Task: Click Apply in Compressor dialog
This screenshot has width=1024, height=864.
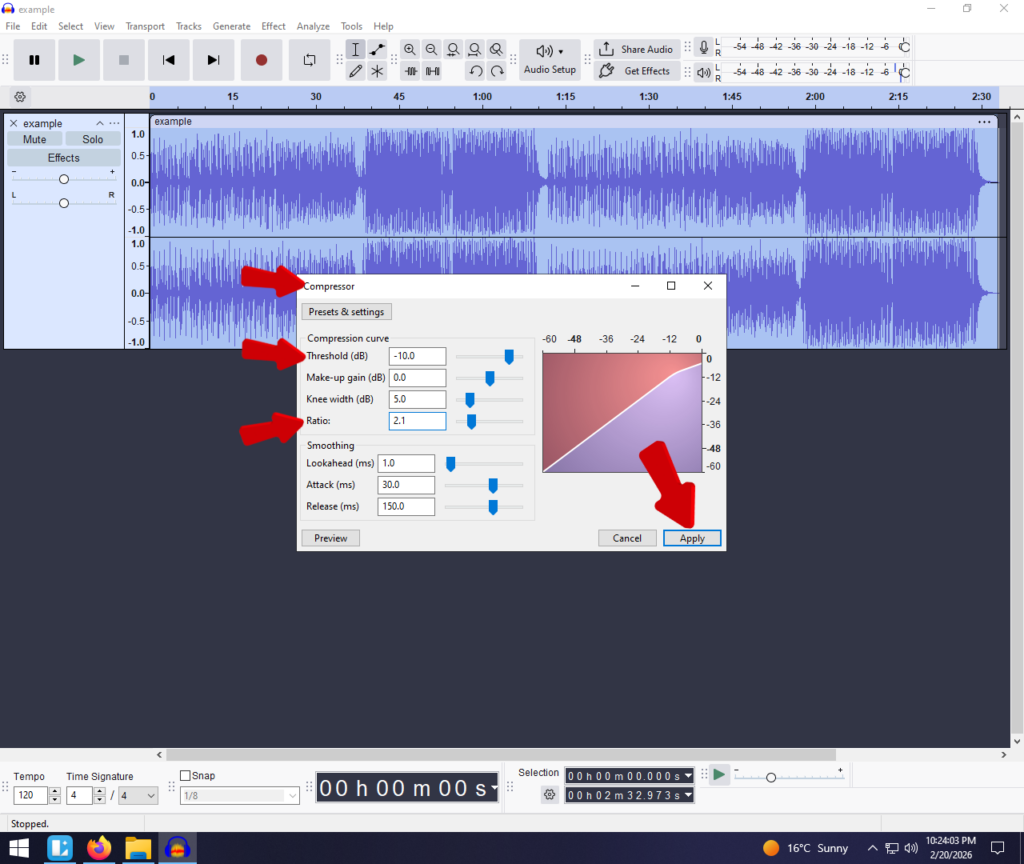Action: tap(692, 538)
